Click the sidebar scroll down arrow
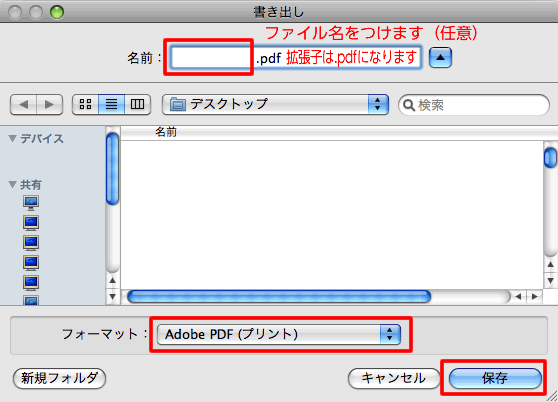 click(x=112, y=296)
